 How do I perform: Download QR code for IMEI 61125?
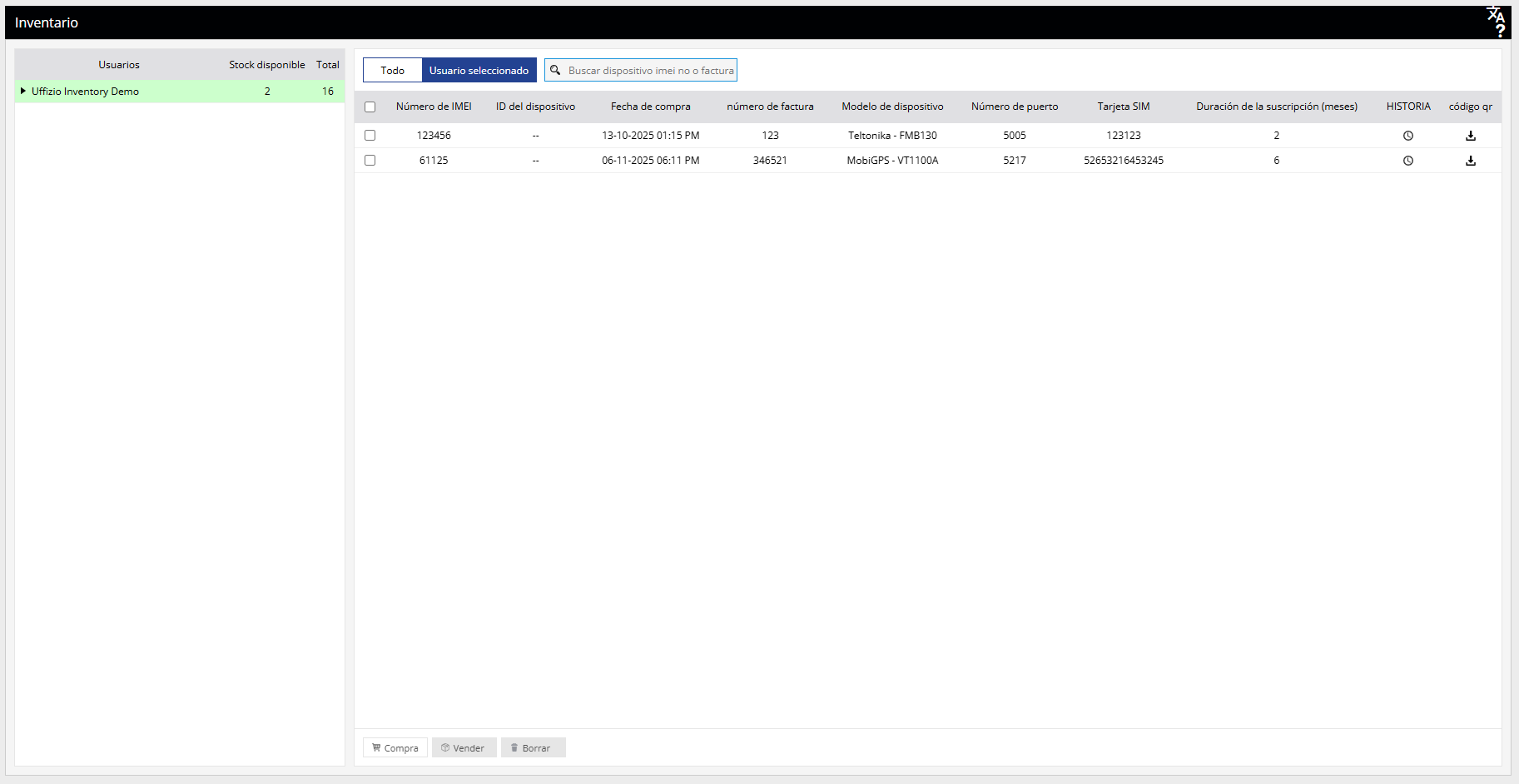(x=1470, y=161)
